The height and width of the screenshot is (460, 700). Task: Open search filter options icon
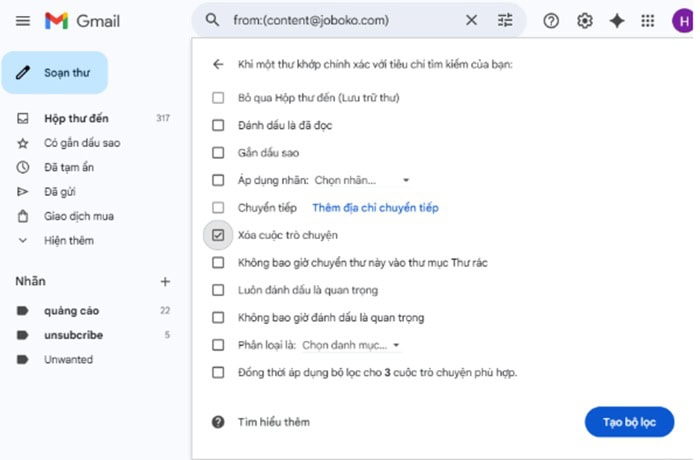pos(505,20)
